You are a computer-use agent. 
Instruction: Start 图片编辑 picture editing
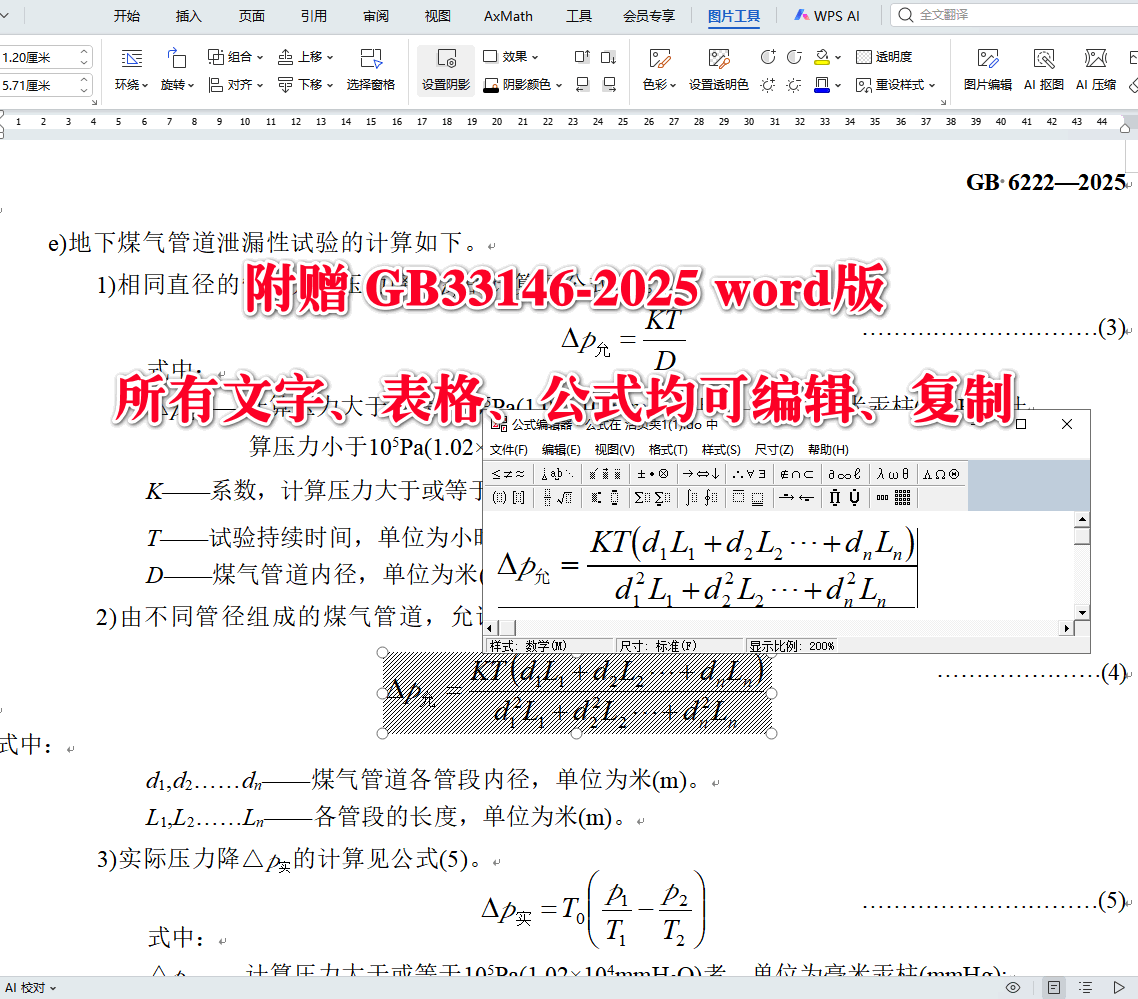[x=986, y=70]
